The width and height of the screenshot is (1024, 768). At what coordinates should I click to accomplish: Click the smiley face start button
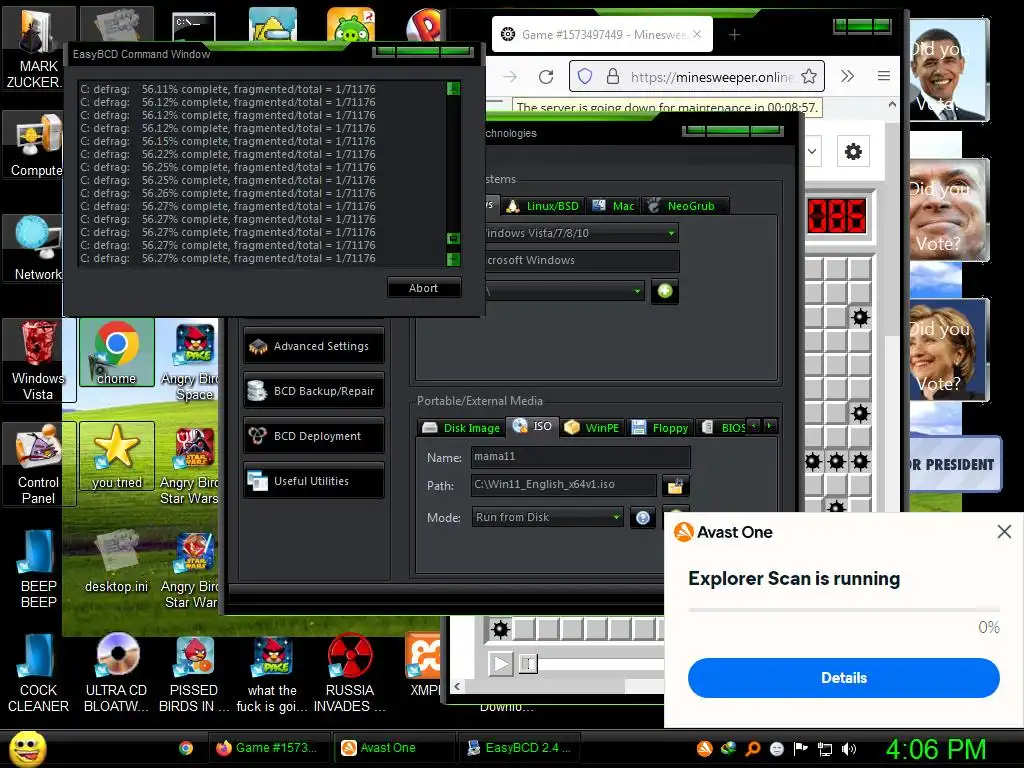click(27, 748)
